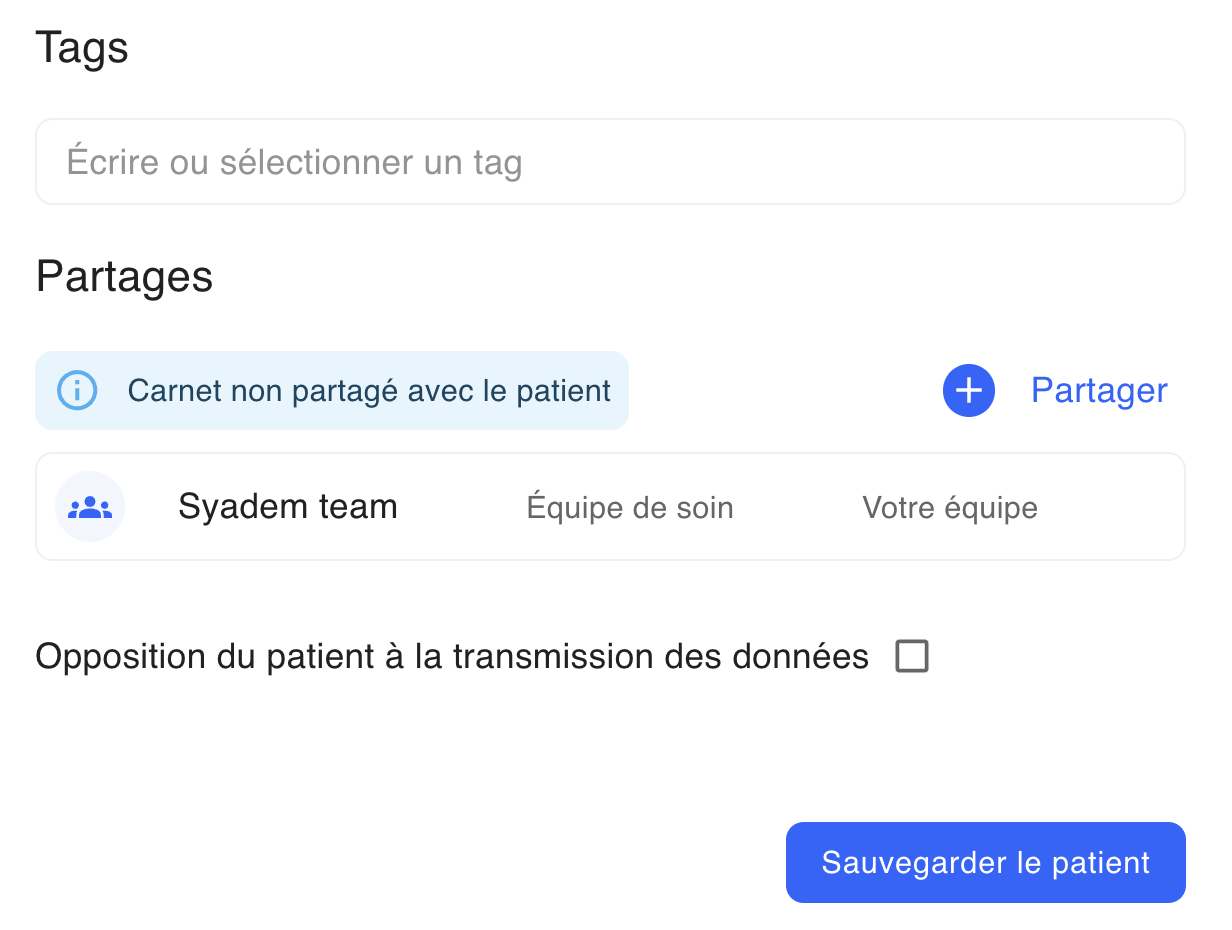
Task: Click the 'Votre équipe' label
Action: (x=950, y=508)
